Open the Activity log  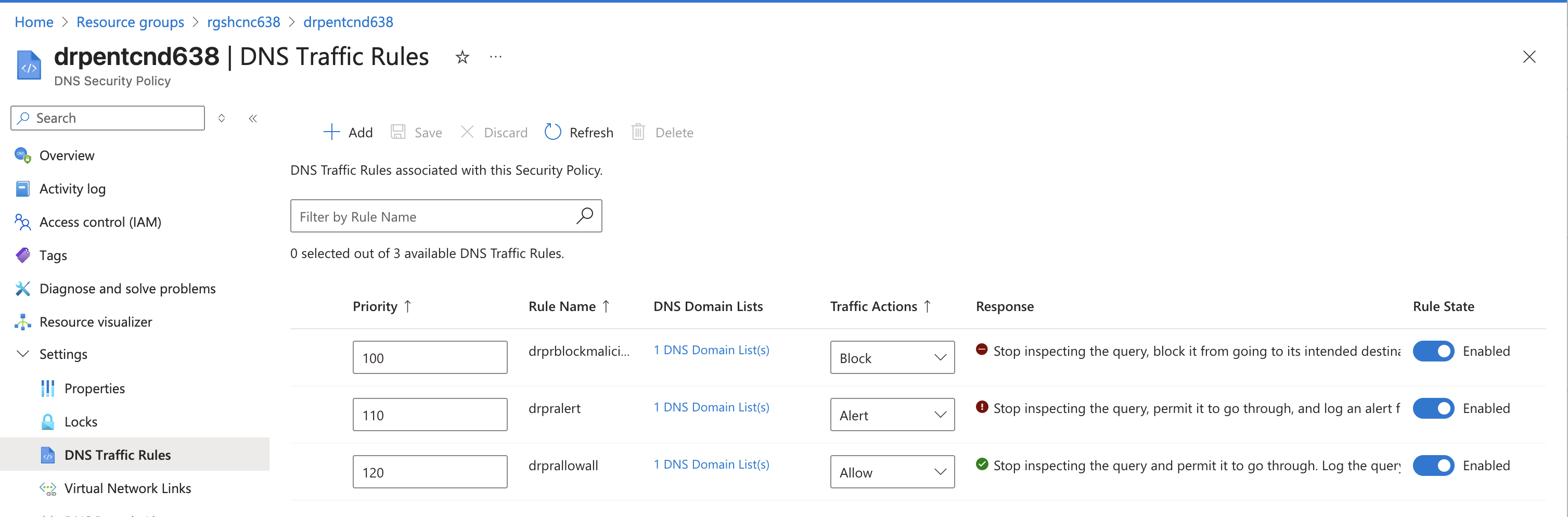[x=72, y=189]
